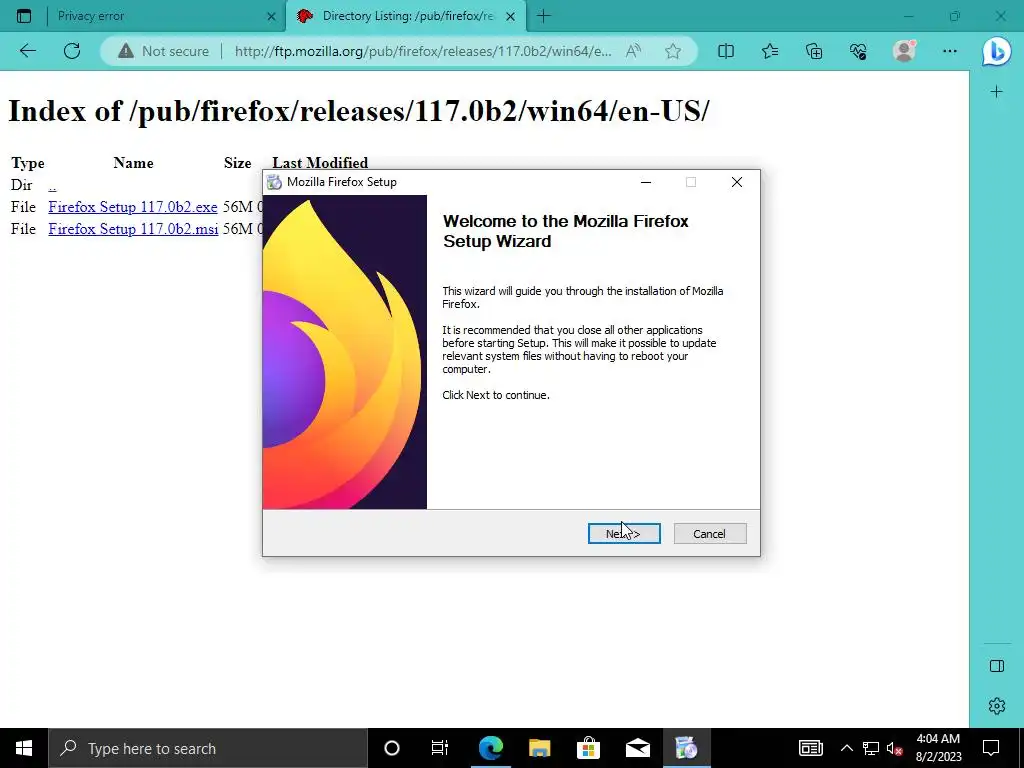Open a new browser tab
The image size is (1024, 768).
coord(543,16)
